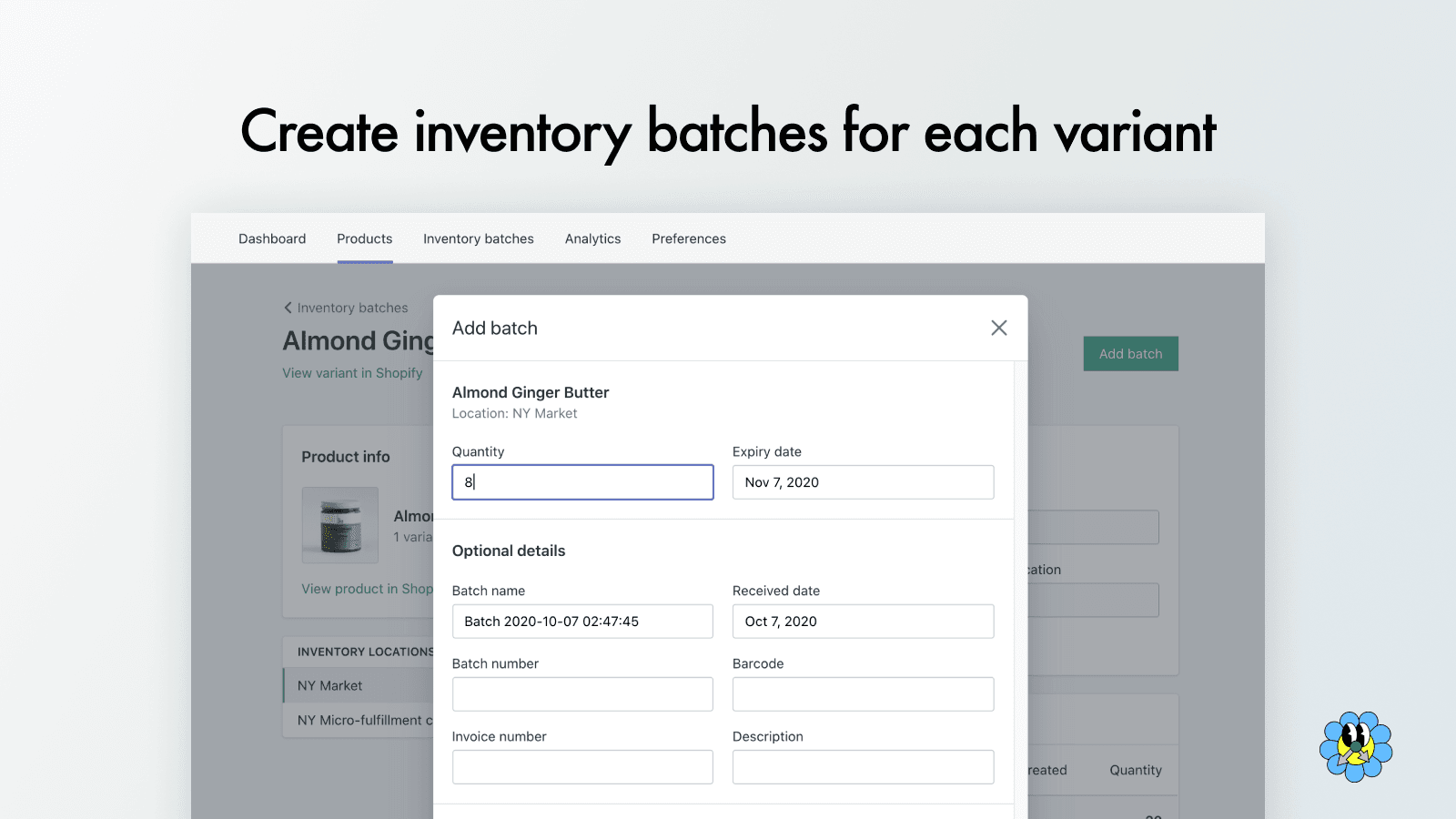
Task: Click the Product info heading
Action: tap(346, 457)
